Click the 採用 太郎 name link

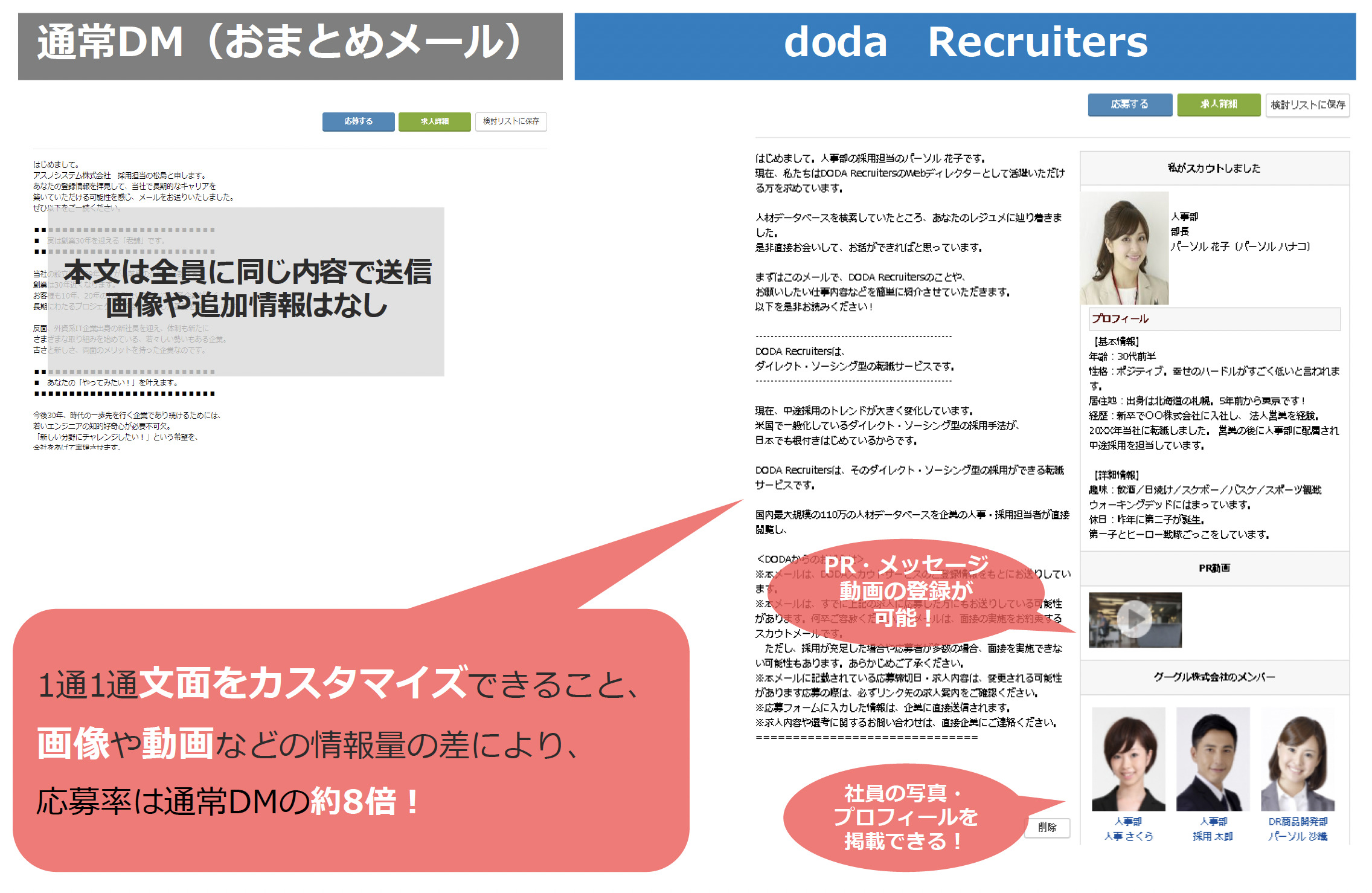pos(1213,836)
